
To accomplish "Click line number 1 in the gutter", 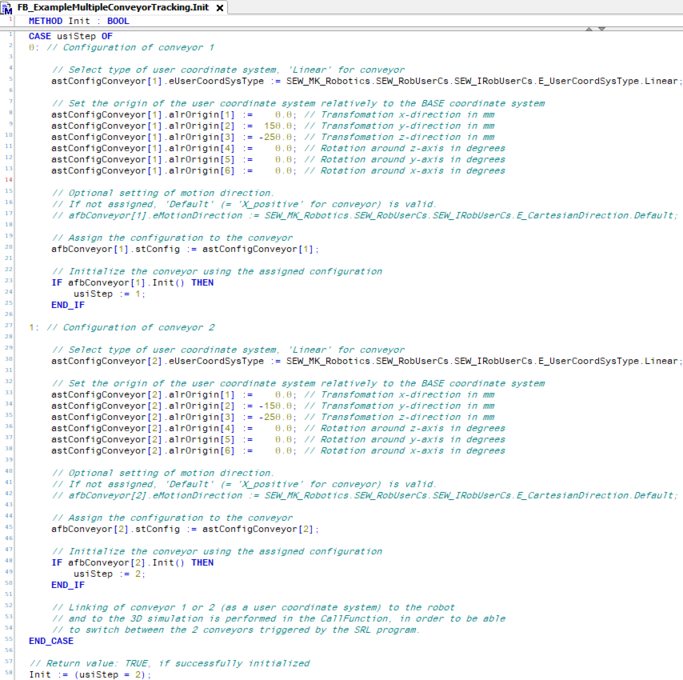I will point(6,35).
